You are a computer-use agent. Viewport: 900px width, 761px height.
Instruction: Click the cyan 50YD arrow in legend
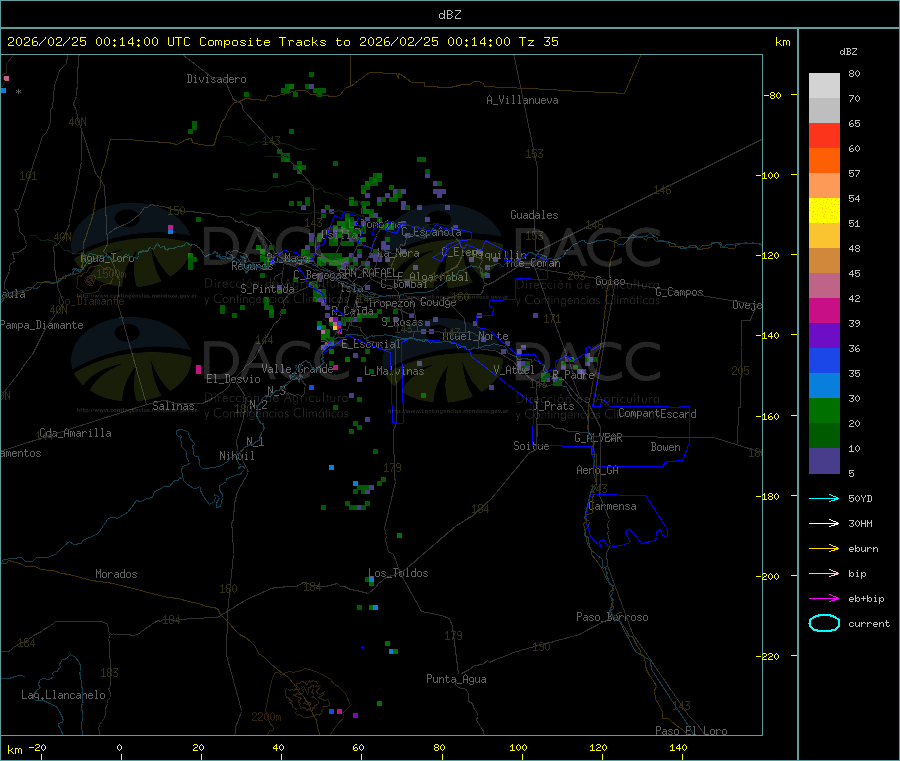824,498
